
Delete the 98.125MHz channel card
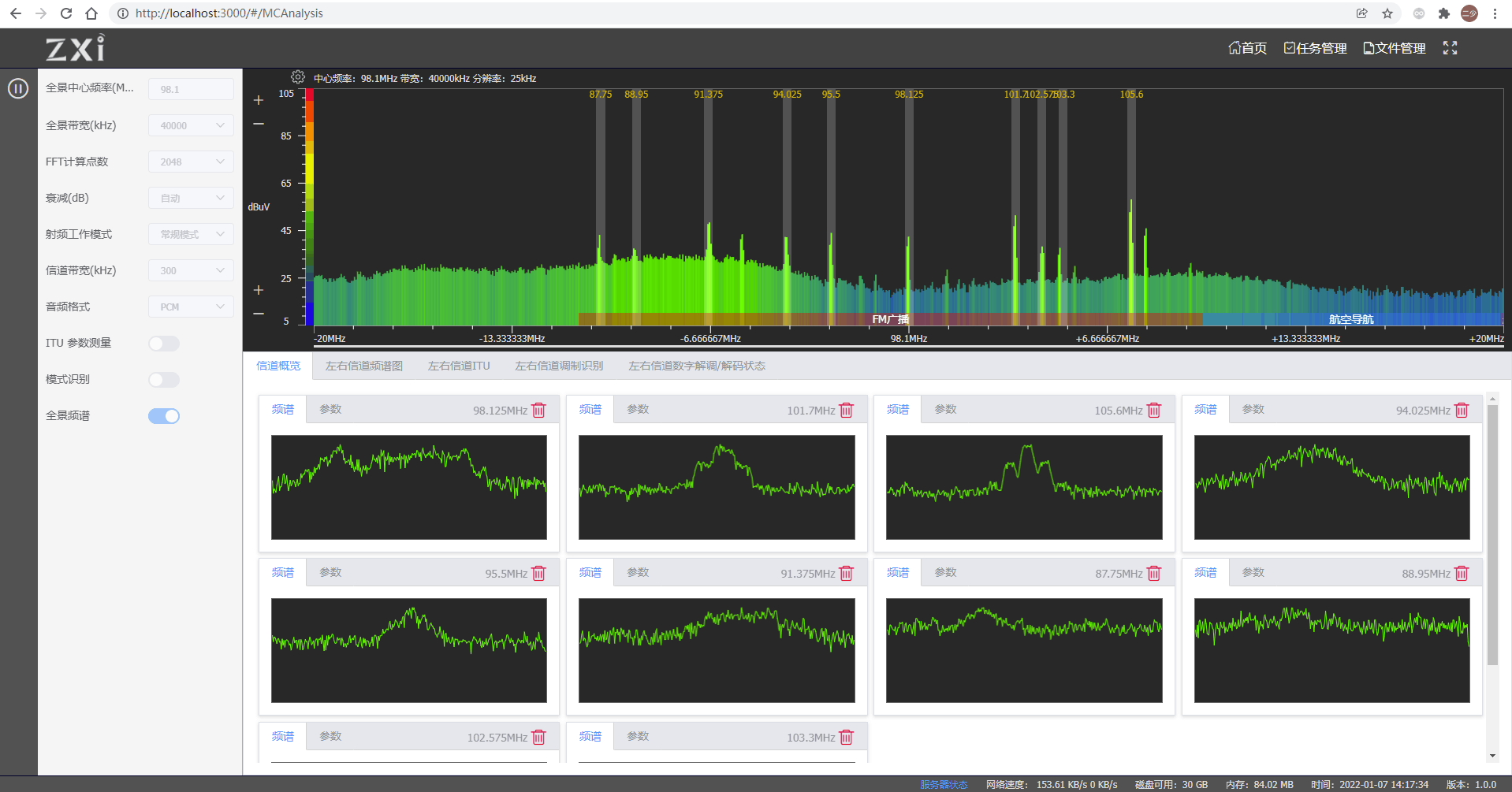coord(539,410)
